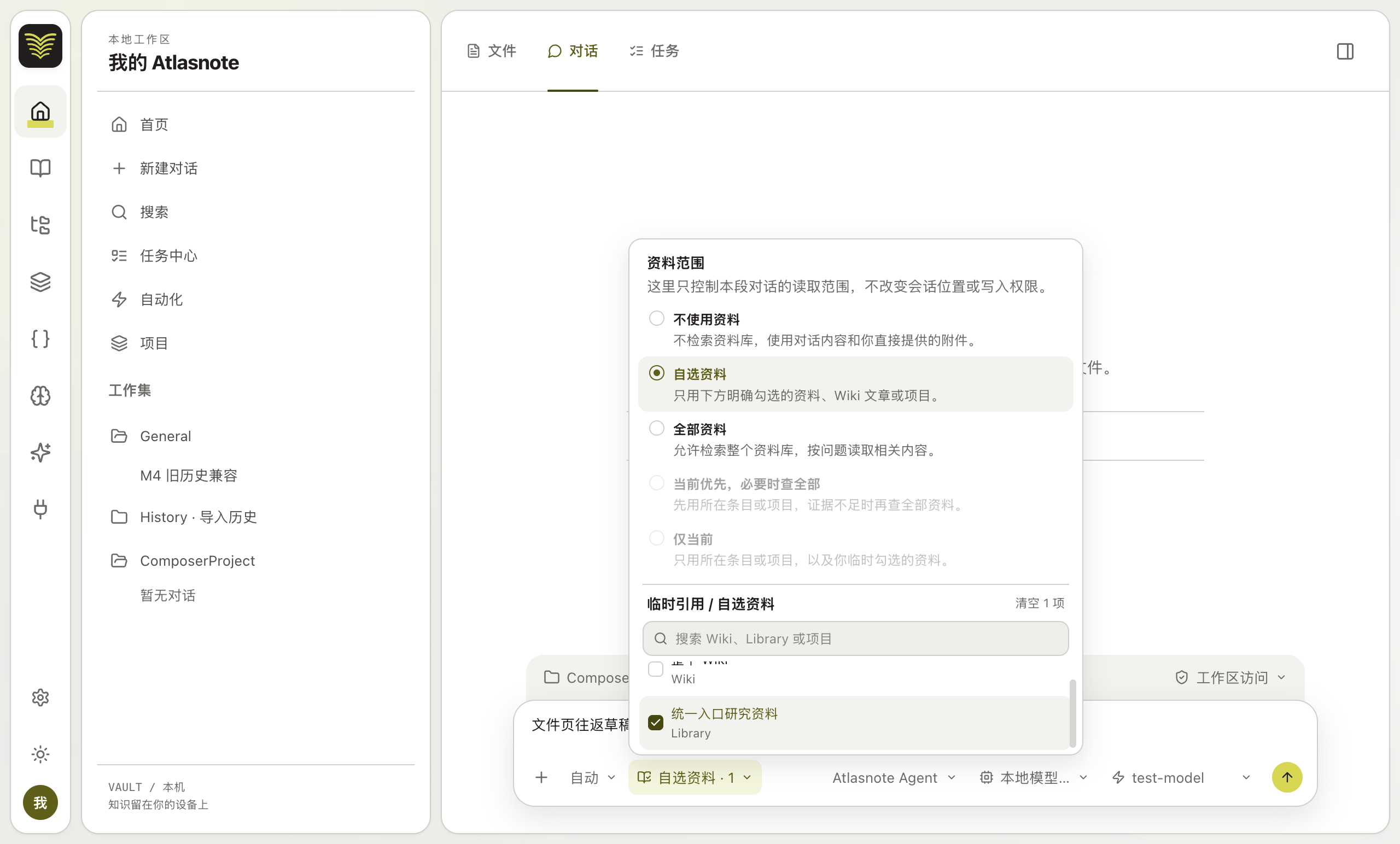
Task: Open the 本地模型 provider dropdown
Action: (x=1034, y=777)
